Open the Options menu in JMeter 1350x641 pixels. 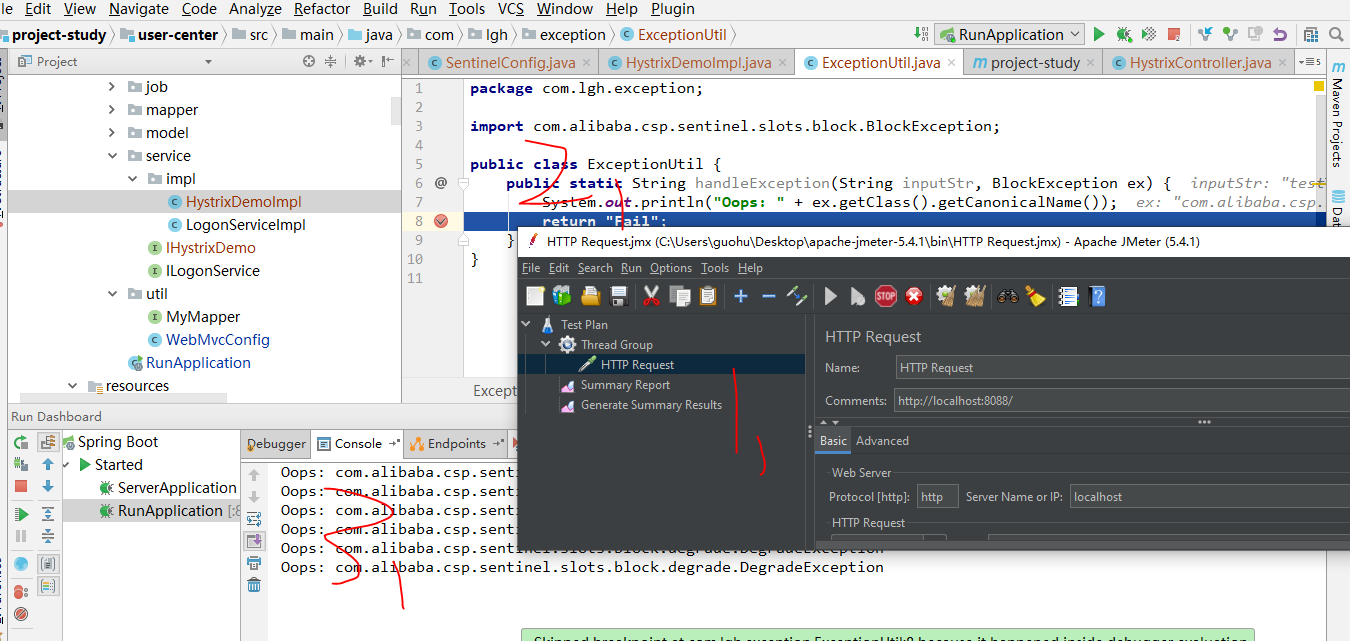[671, 268]
